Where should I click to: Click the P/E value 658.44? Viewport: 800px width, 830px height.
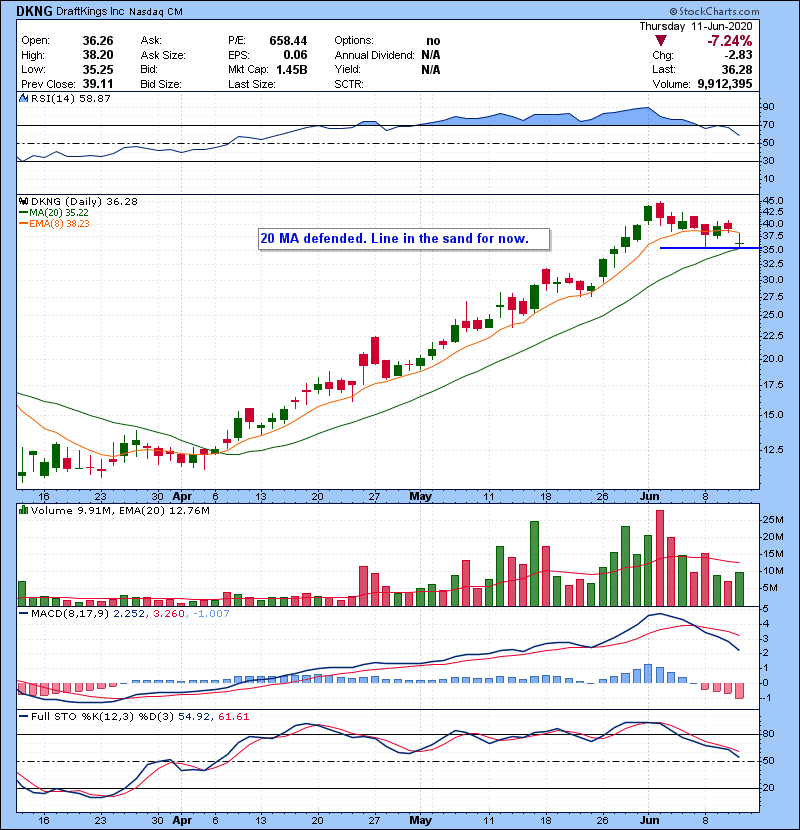(x=288, y=41)
